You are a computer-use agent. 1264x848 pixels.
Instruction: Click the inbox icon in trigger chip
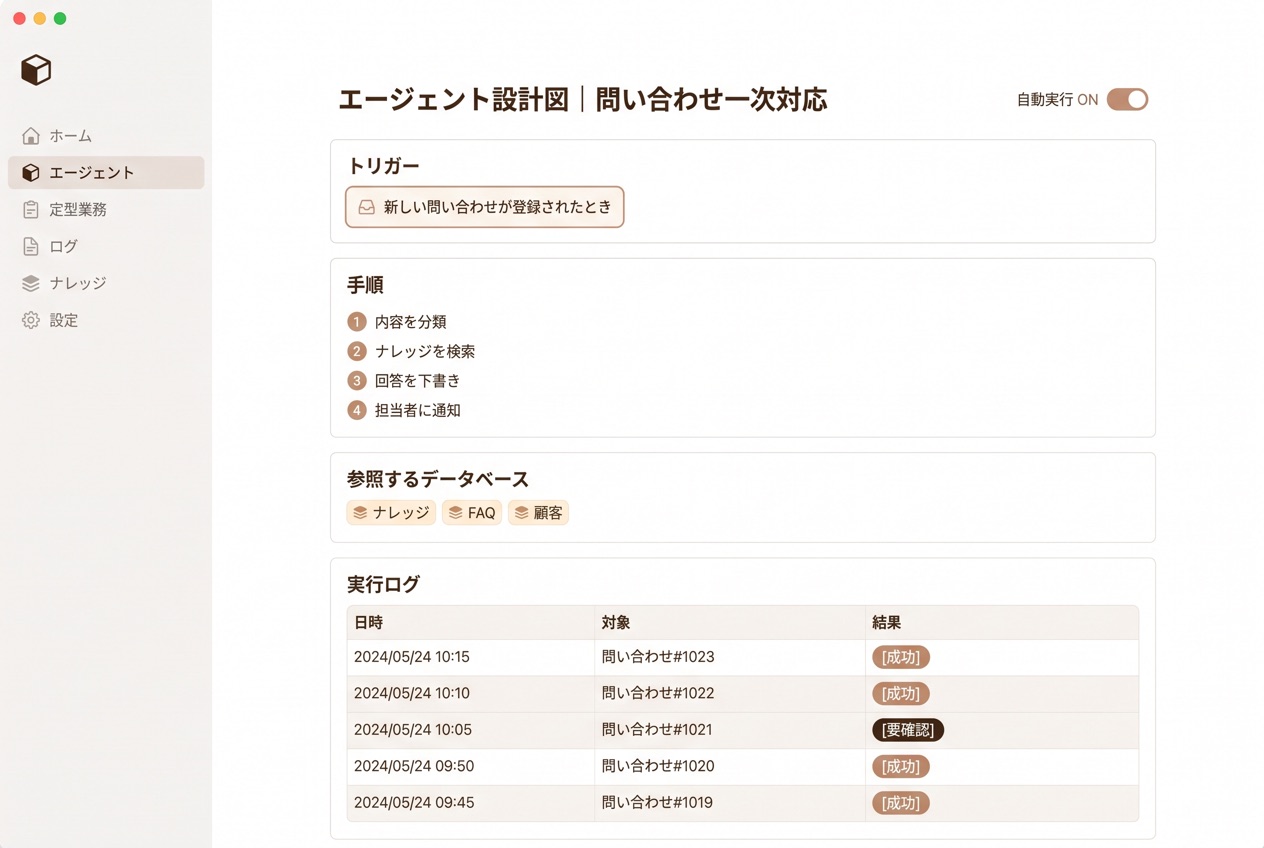coord(367,208)
